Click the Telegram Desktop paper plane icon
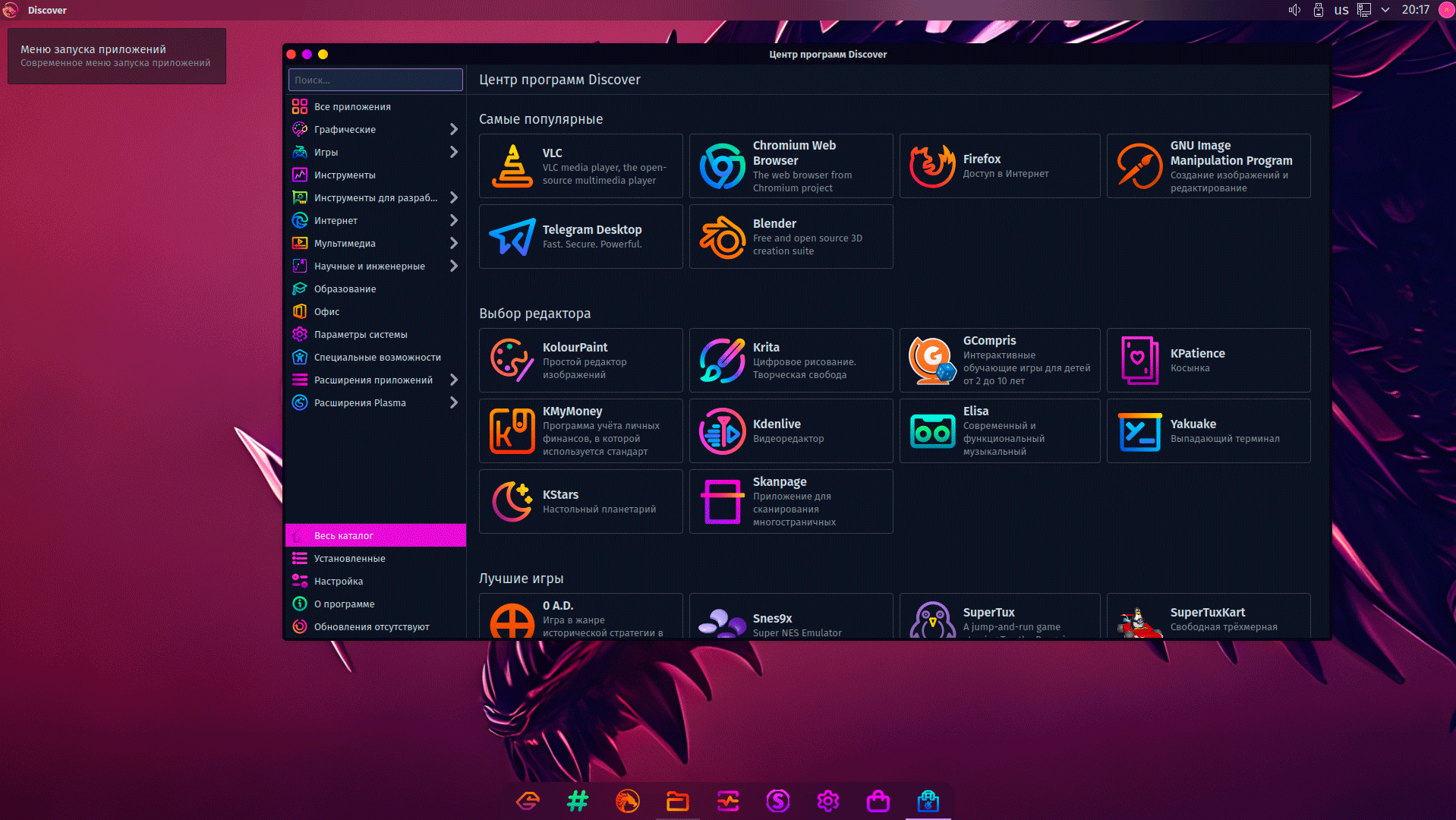This screenshot has width=1456, height=820. point(512,237)
